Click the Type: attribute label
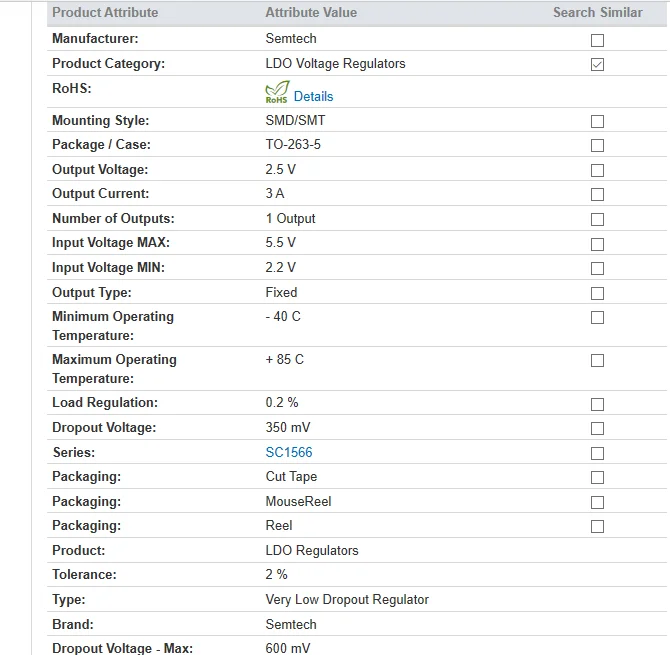 click(x=69, y=600)
